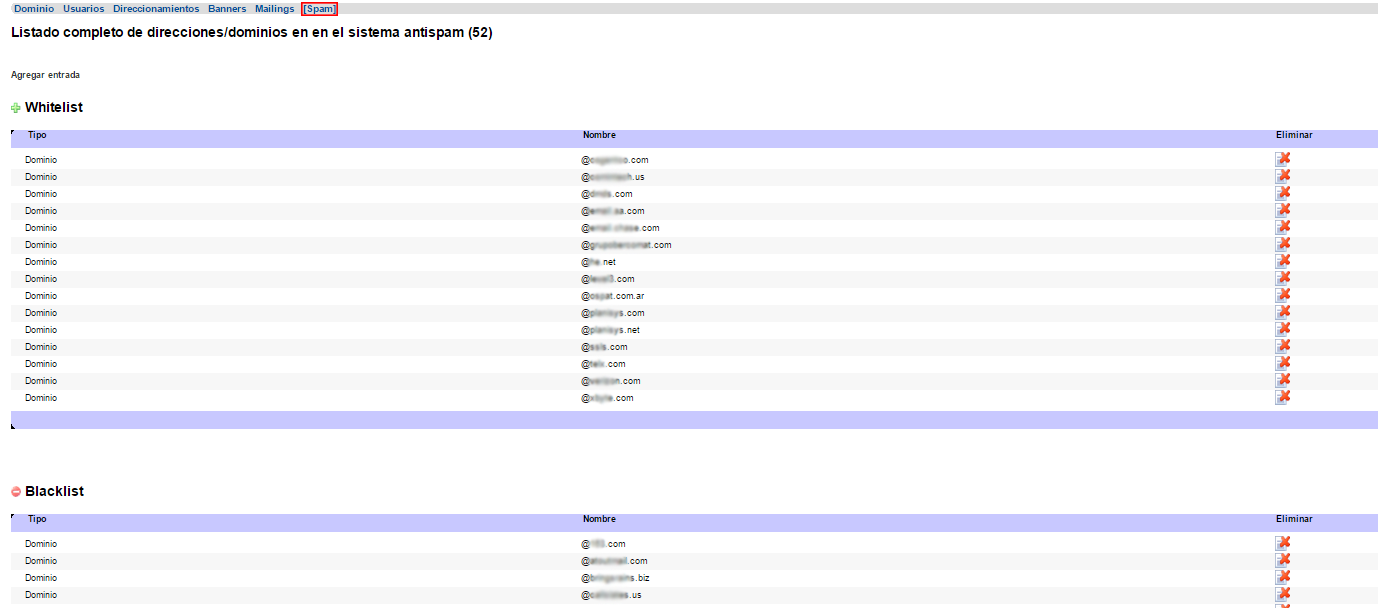Click the highlighted Spam tab
Screen dimensions: 1378x608
click(x=320, y=9)
